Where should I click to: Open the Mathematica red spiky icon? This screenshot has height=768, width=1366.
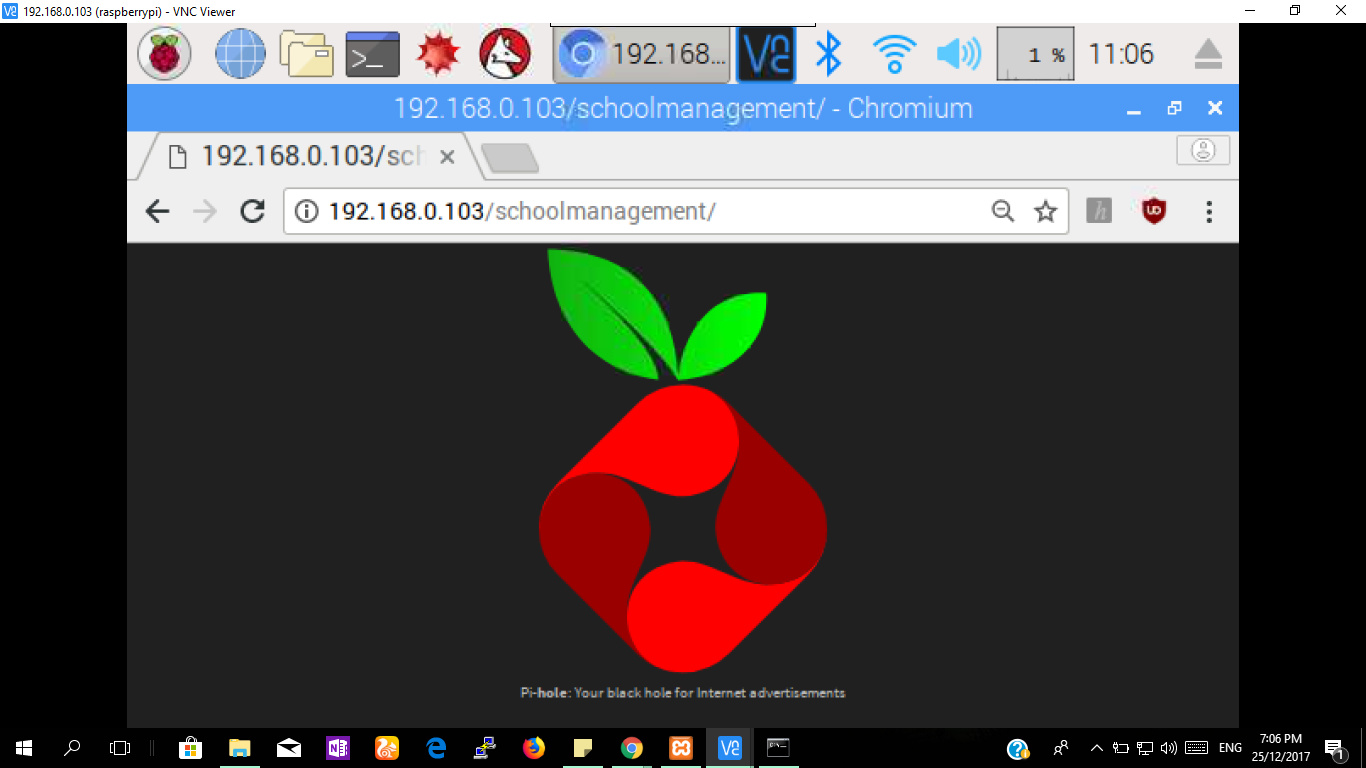point(438,54)
